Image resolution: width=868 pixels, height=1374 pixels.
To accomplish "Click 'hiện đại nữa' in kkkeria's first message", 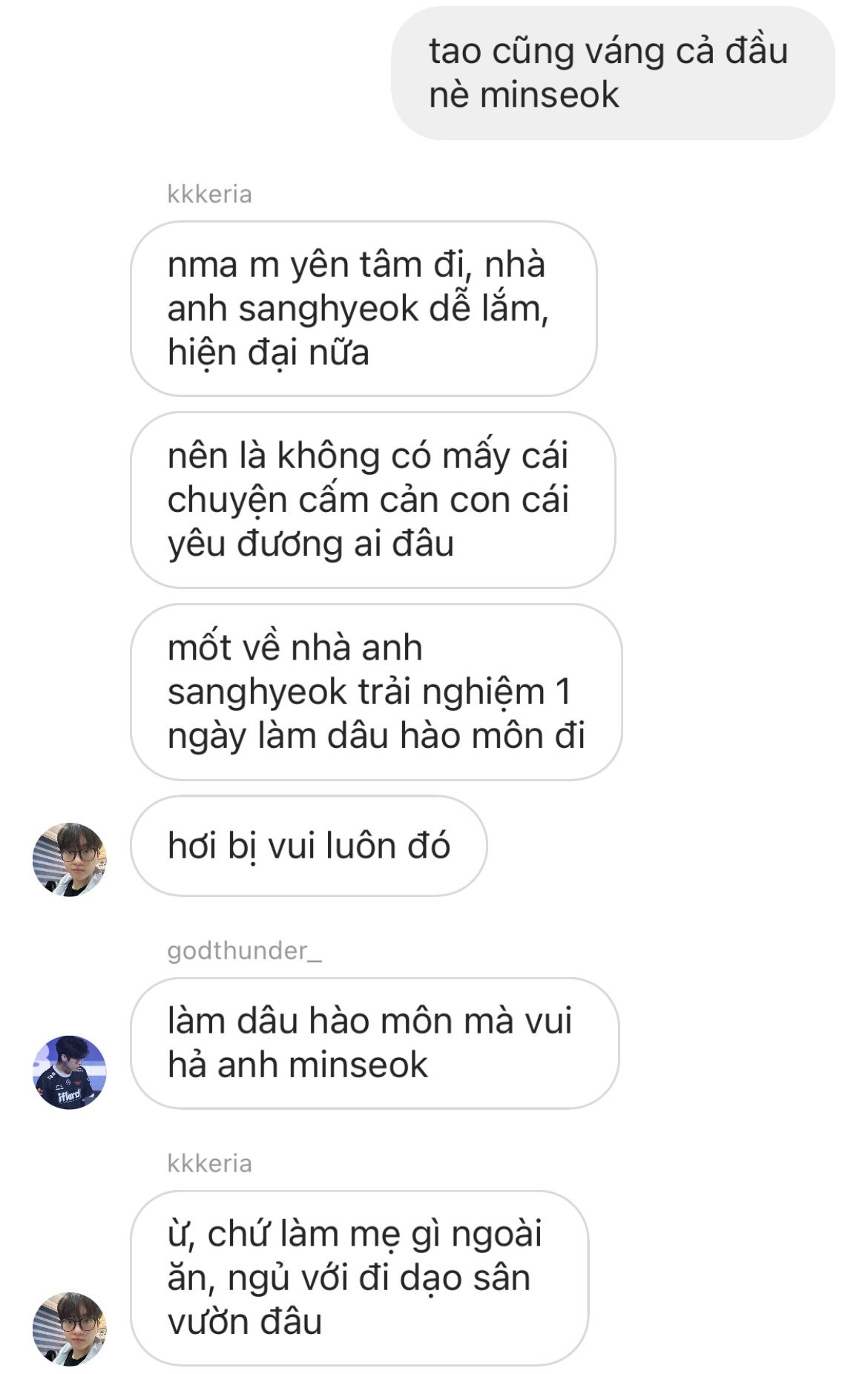I will coord(268,352).
